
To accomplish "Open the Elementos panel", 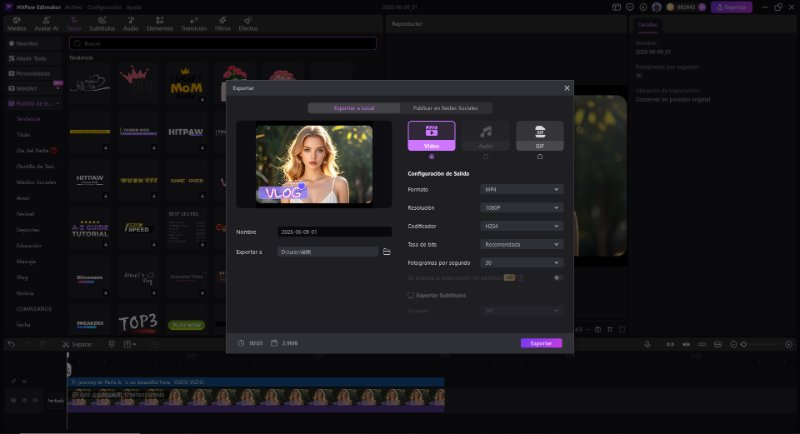I will tap(160, 24).
